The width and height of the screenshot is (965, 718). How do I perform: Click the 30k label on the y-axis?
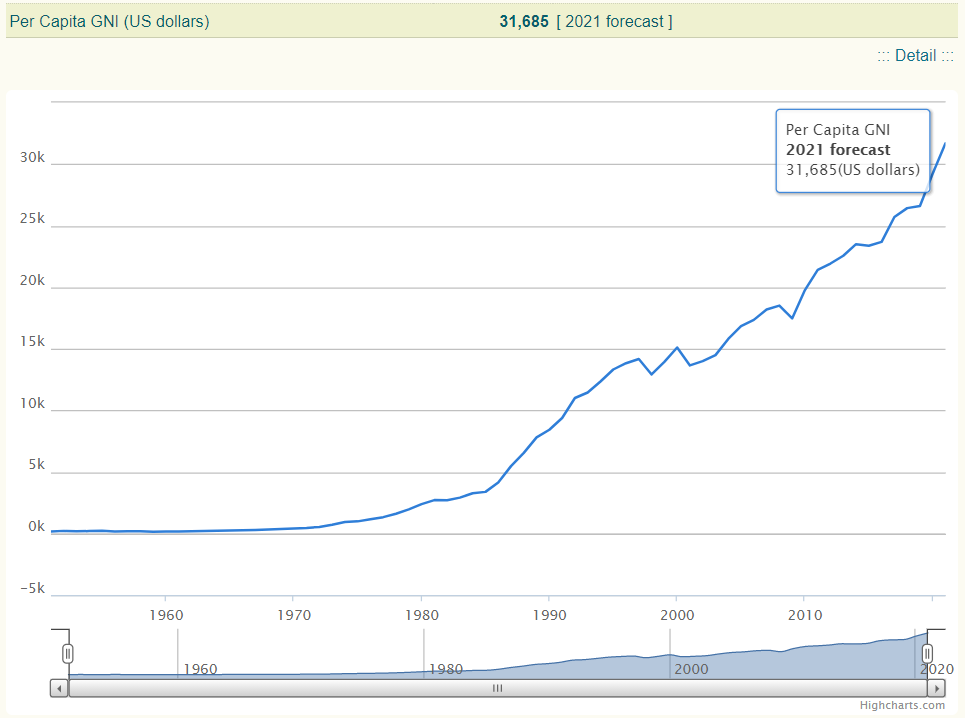coord(33,158)
